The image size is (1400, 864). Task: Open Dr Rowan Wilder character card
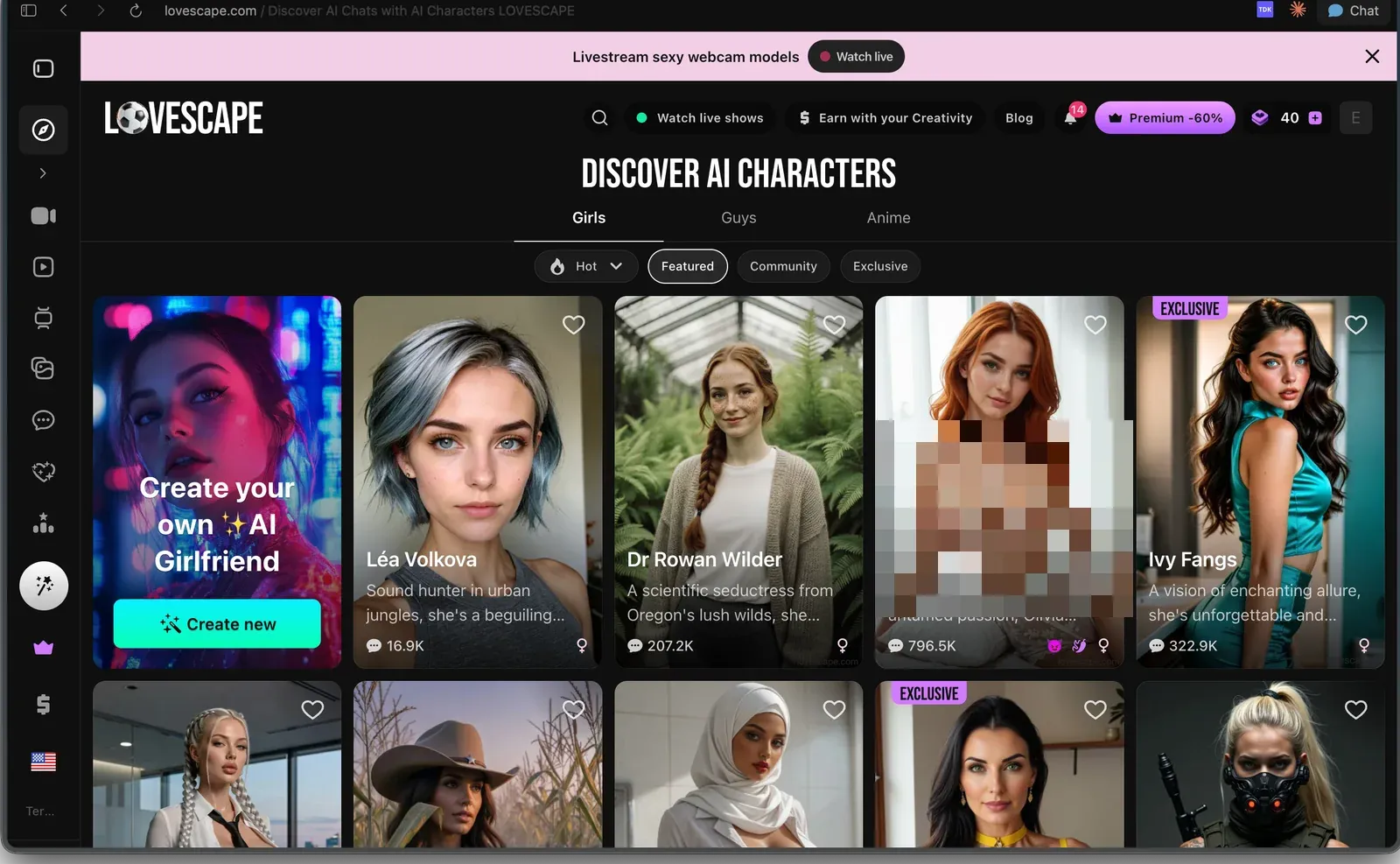[738, 482]
